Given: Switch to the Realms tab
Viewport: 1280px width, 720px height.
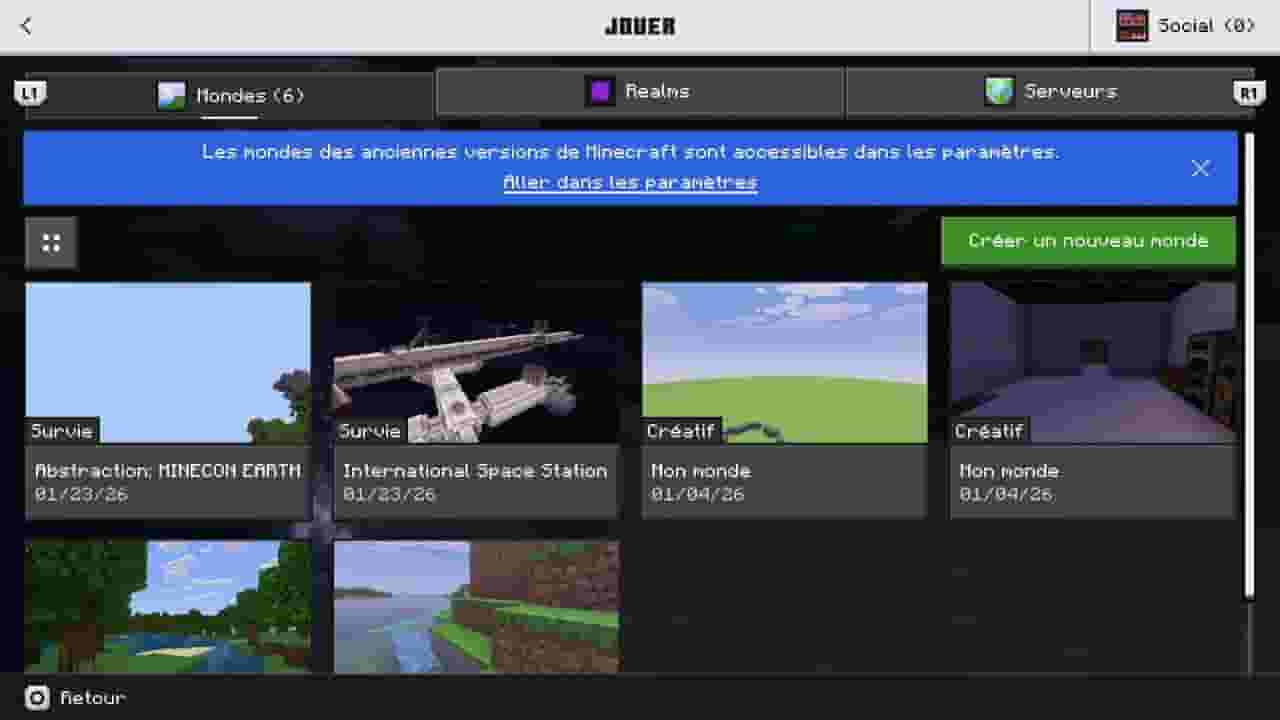Looking at the screenshot, I should (640, 92).
